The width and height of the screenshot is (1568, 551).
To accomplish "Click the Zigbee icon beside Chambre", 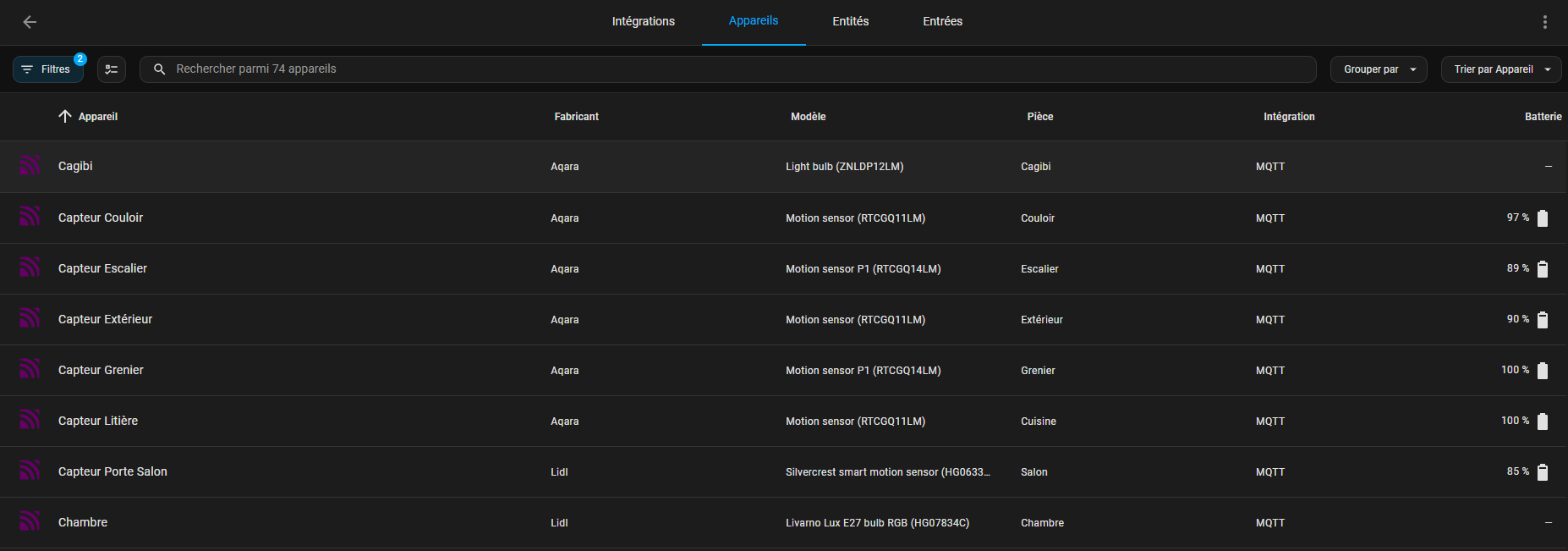I will (x=30, y=522).
